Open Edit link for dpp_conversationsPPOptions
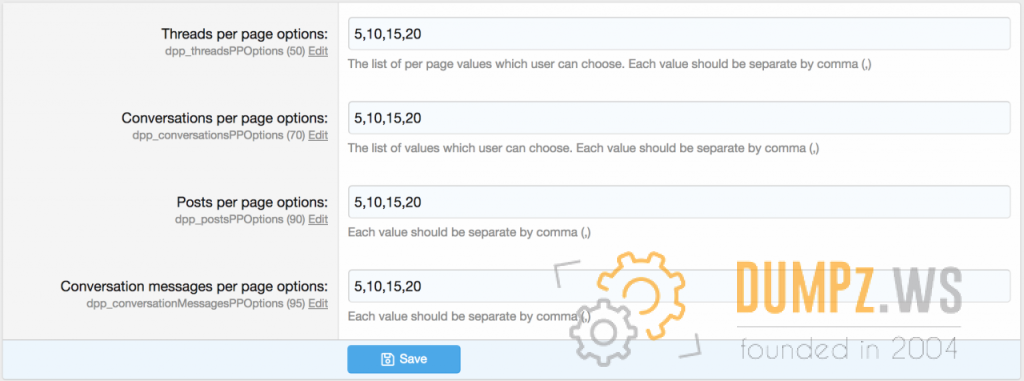The height and width of the screenshot is (381, 1024). coord(318,135)
